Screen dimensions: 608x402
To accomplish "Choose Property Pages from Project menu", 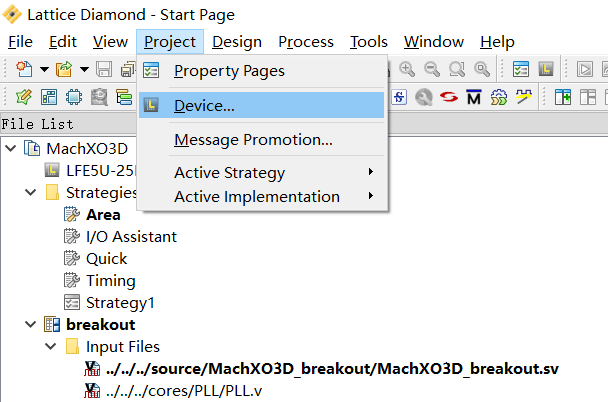I will point(261,71).
